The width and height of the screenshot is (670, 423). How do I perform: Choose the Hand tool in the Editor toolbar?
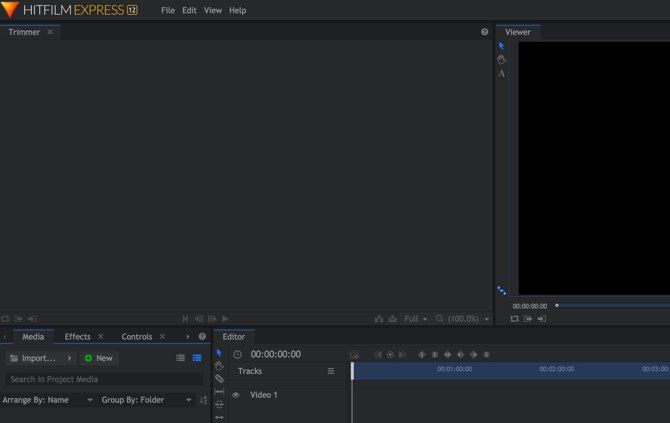(x=219, y=366)
